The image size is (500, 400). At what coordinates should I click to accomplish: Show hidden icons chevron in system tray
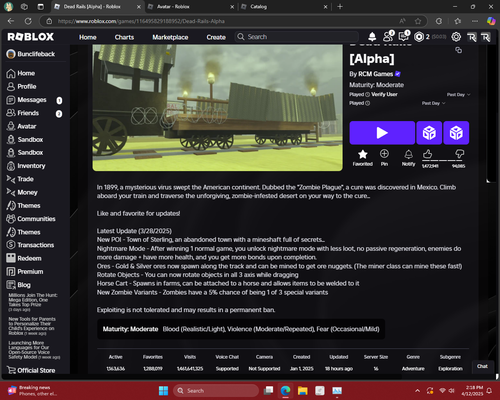[x=417, y=391]
